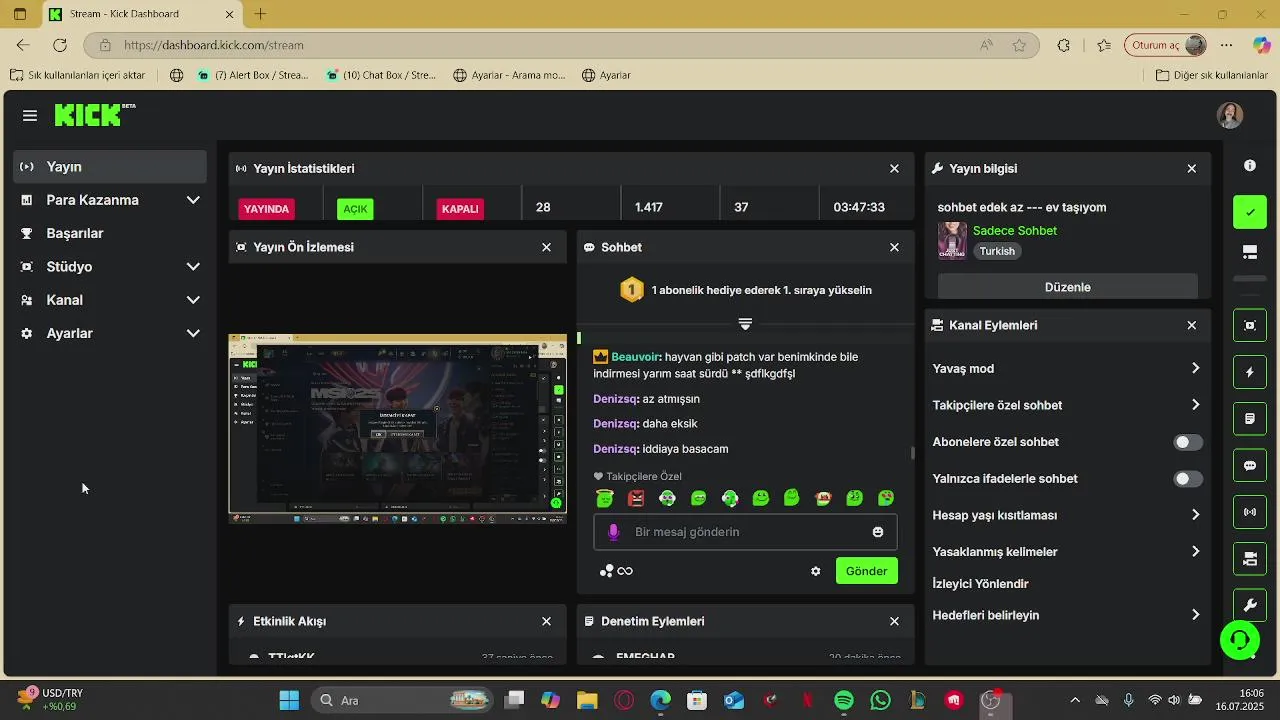Open the hamburger menu beside the Kick logo

(x=30, y=116)
